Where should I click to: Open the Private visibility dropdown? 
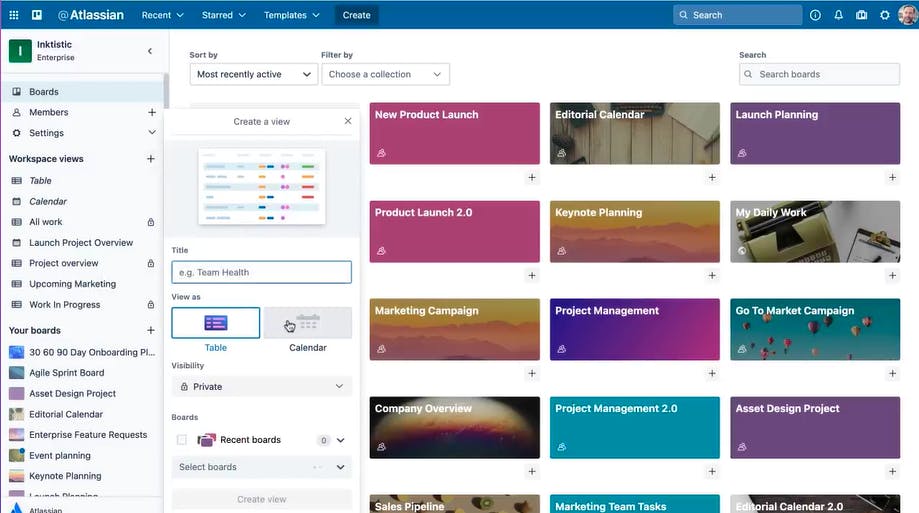(x=262, y=386)
